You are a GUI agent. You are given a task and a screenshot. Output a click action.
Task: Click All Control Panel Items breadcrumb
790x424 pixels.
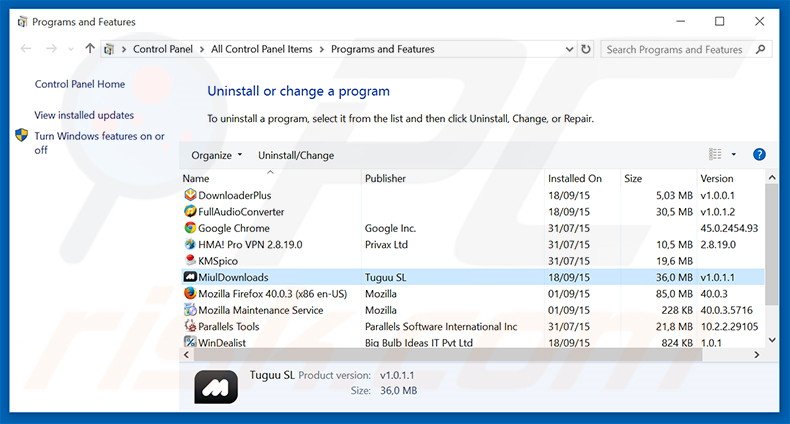tap(261, 49)
